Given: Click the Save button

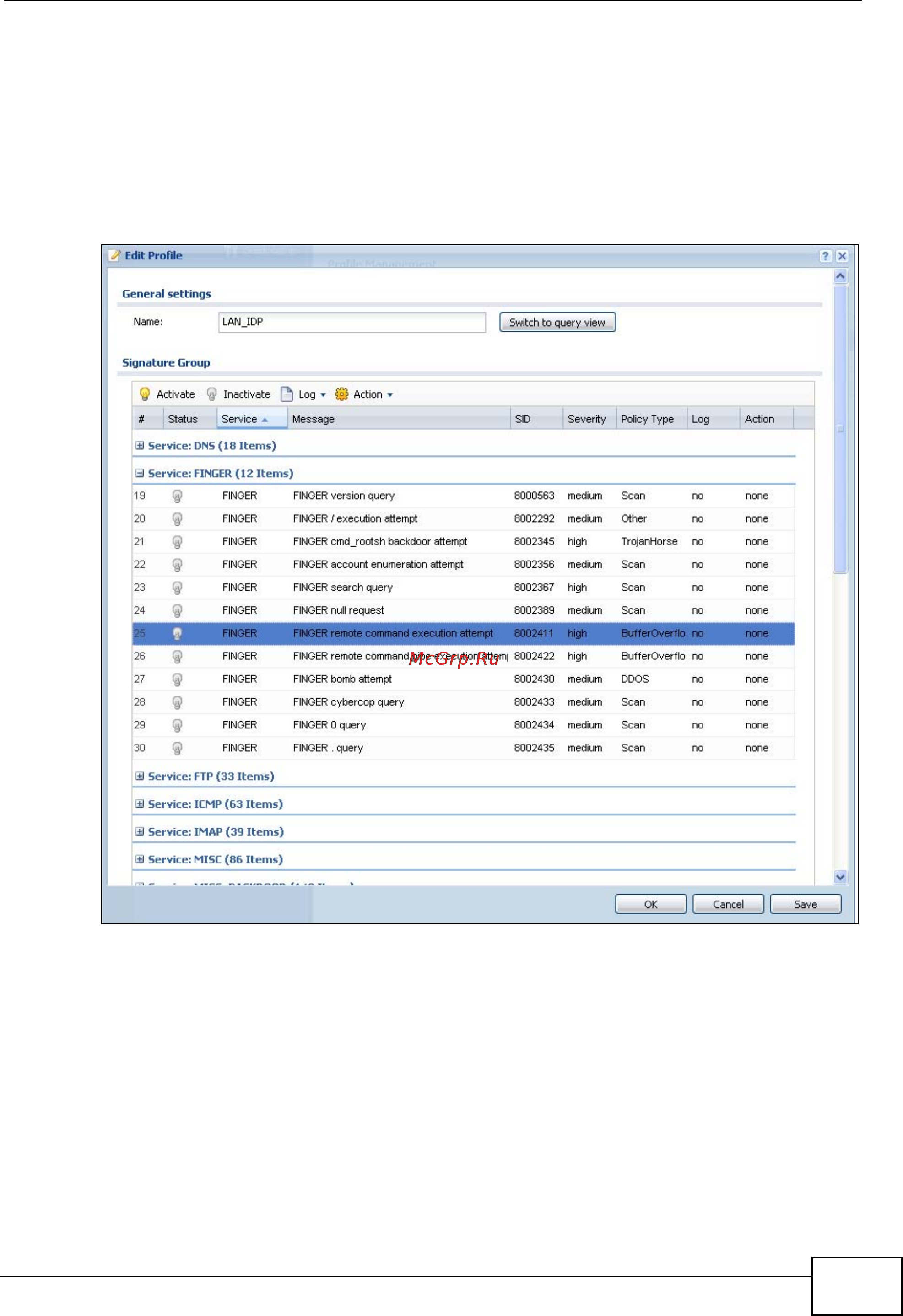Looking at the screenshot, I should coord(805,904).
